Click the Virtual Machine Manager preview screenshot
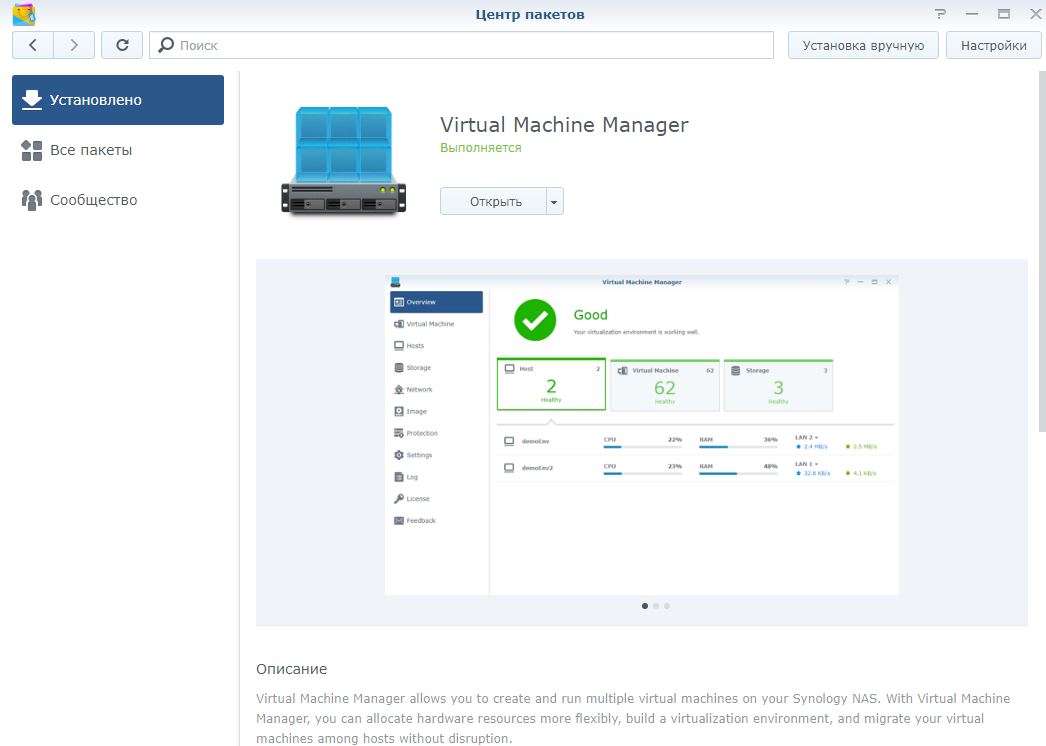 coord(641,435)
